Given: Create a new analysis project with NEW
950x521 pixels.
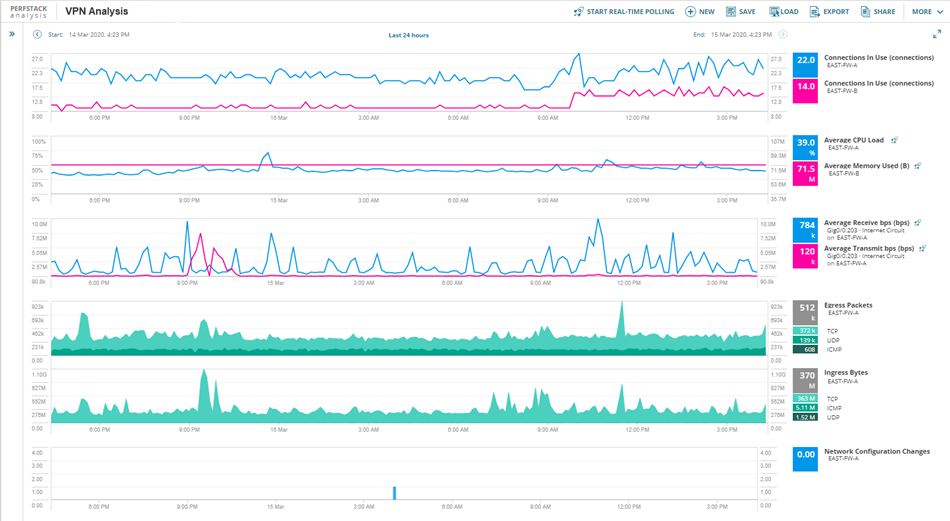Looking at the screenshot, I should click(700, 12).
